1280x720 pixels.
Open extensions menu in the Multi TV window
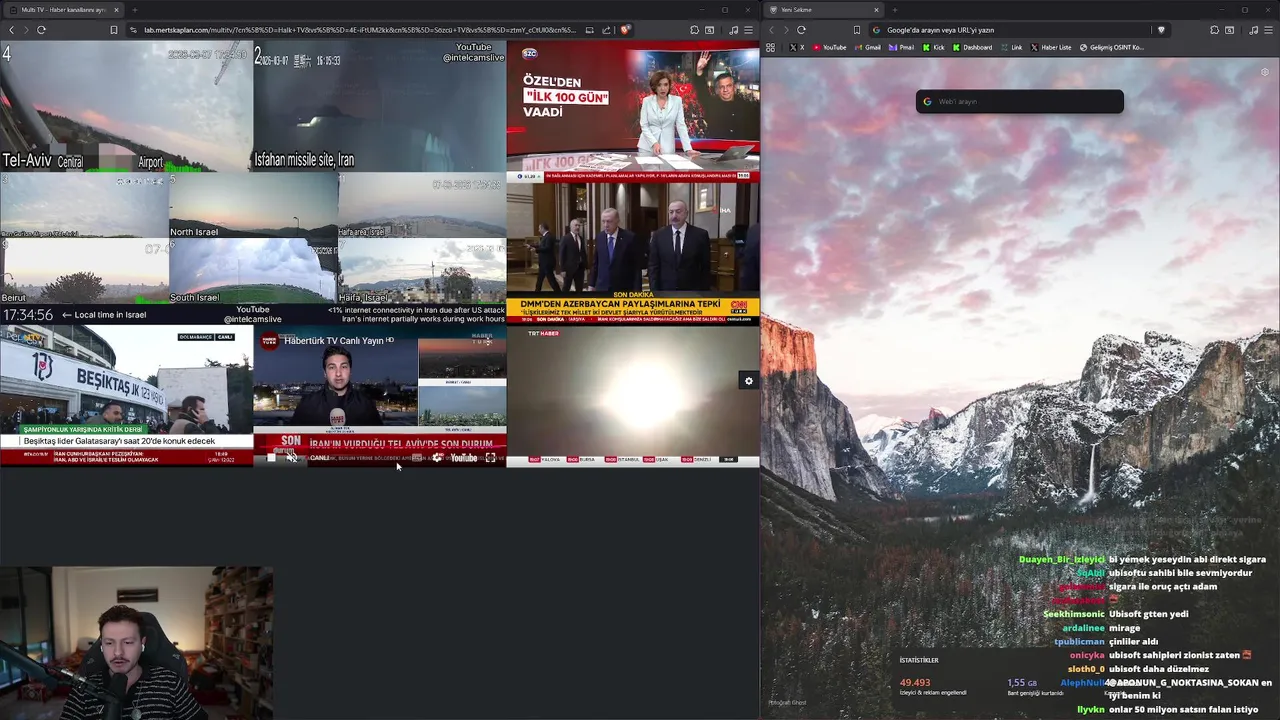click(694, 30)
